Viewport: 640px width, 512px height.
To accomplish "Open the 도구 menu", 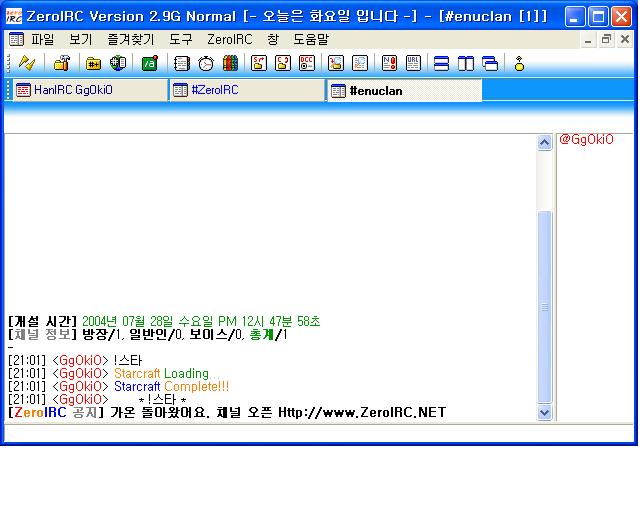I will (181, 39).
